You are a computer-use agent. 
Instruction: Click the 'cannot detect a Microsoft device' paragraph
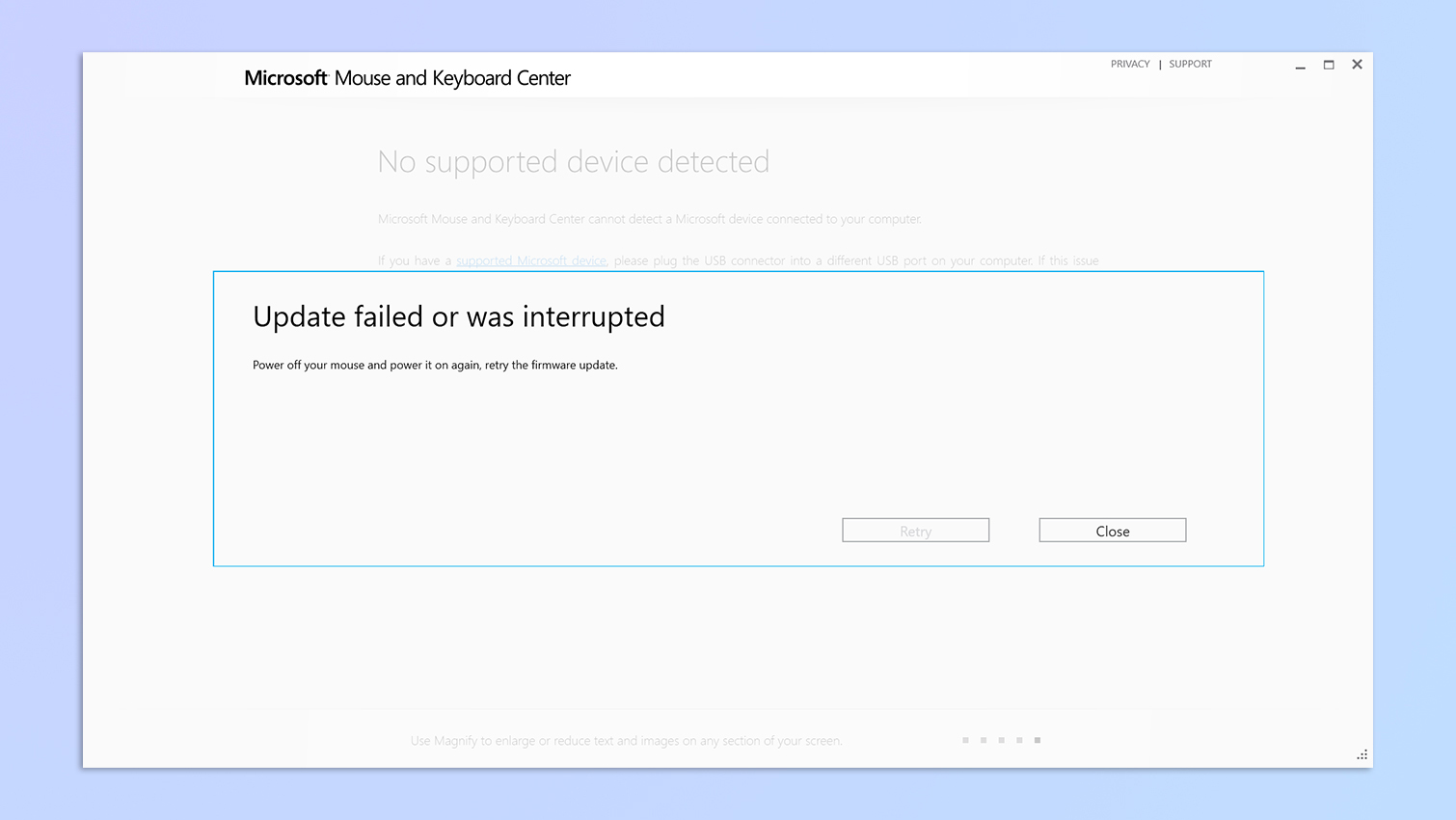click(649, 219)
